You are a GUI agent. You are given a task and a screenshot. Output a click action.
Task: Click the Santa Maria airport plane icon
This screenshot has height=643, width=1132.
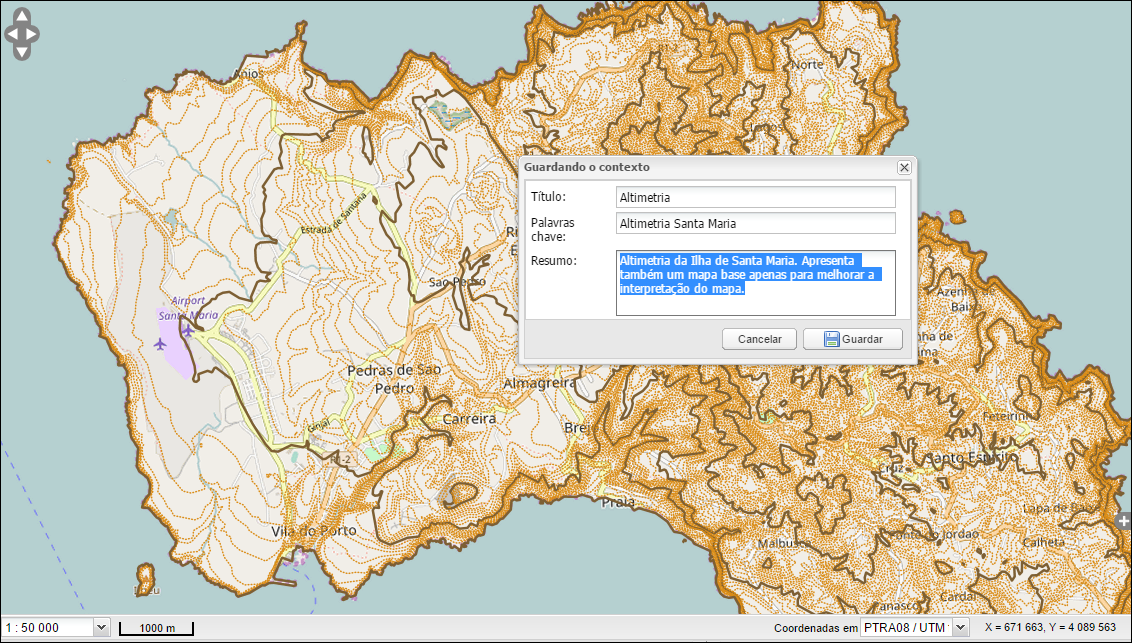186,329
